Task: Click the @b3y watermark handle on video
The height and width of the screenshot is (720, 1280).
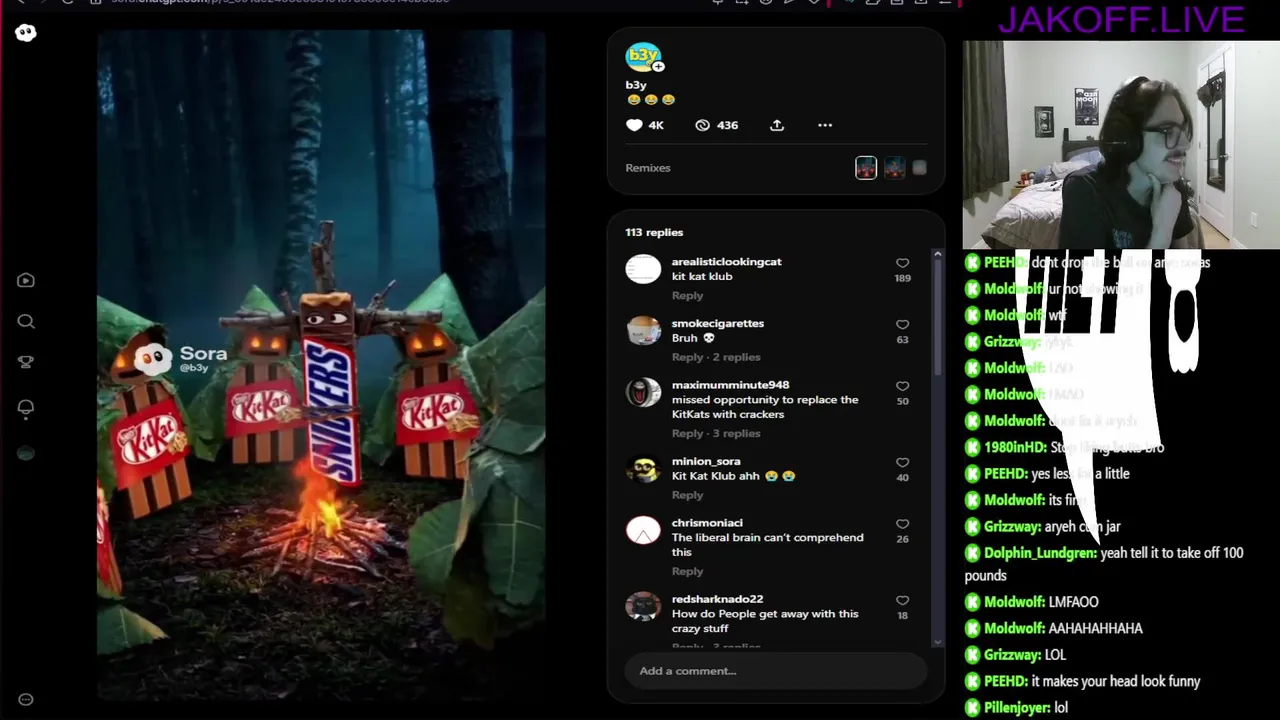Action: point(194,368)
